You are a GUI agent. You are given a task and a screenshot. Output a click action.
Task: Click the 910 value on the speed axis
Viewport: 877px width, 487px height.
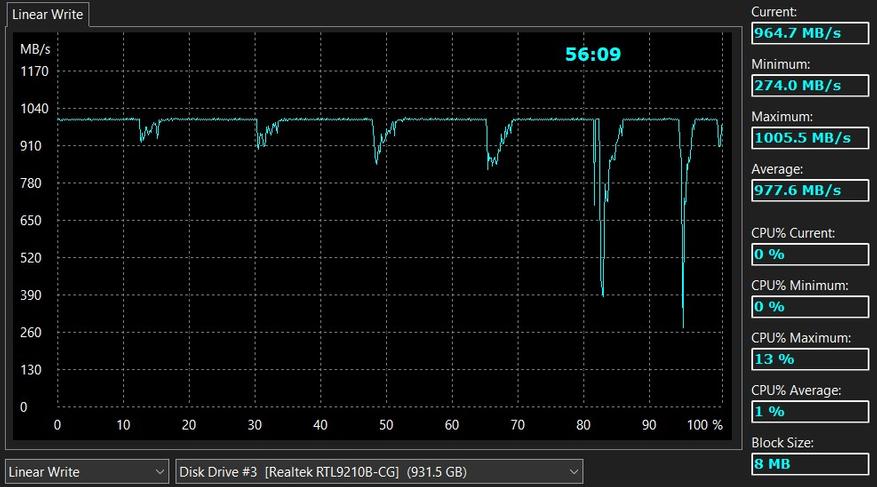point(31,146)
